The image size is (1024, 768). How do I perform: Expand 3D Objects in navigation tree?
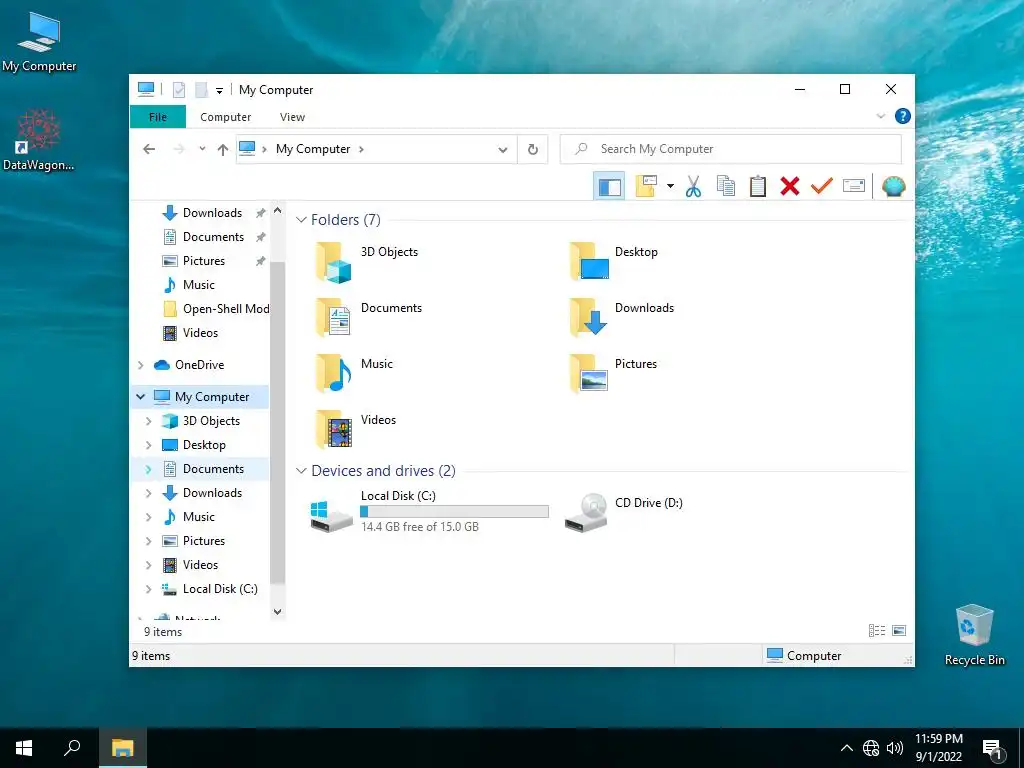(x=148, y=421)
